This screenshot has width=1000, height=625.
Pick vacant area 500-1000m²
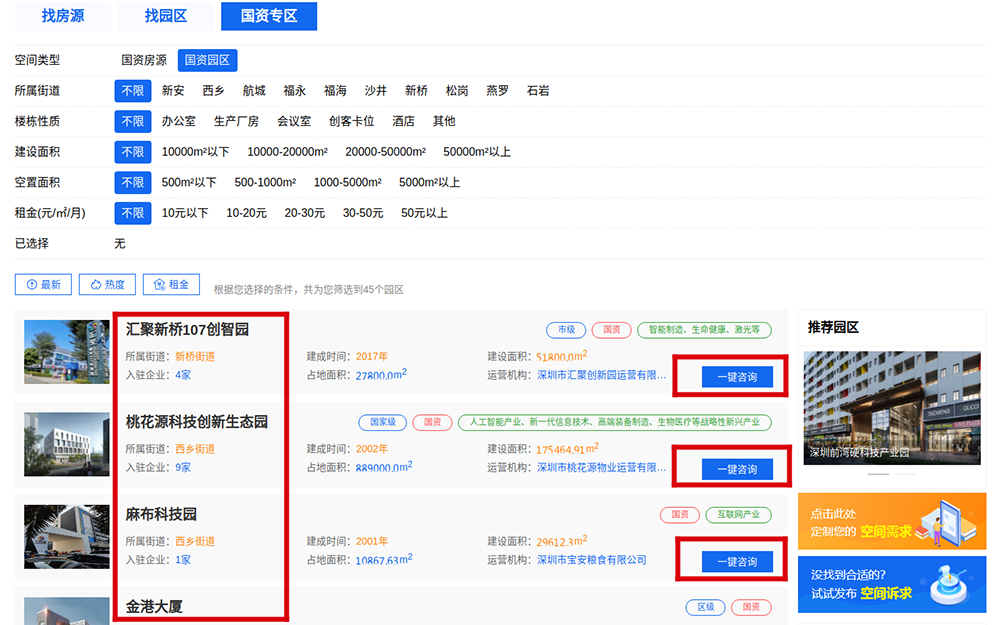tap(265, 182)
